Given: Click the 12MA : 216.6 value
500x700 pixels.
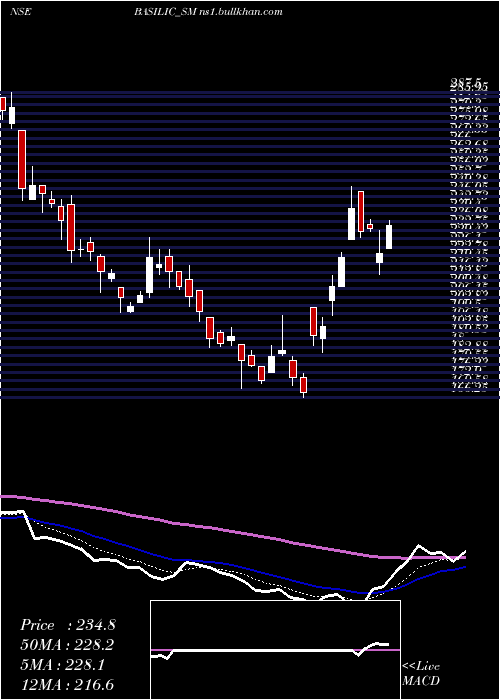Looking at the screenshot, I should tap(67, 684).
